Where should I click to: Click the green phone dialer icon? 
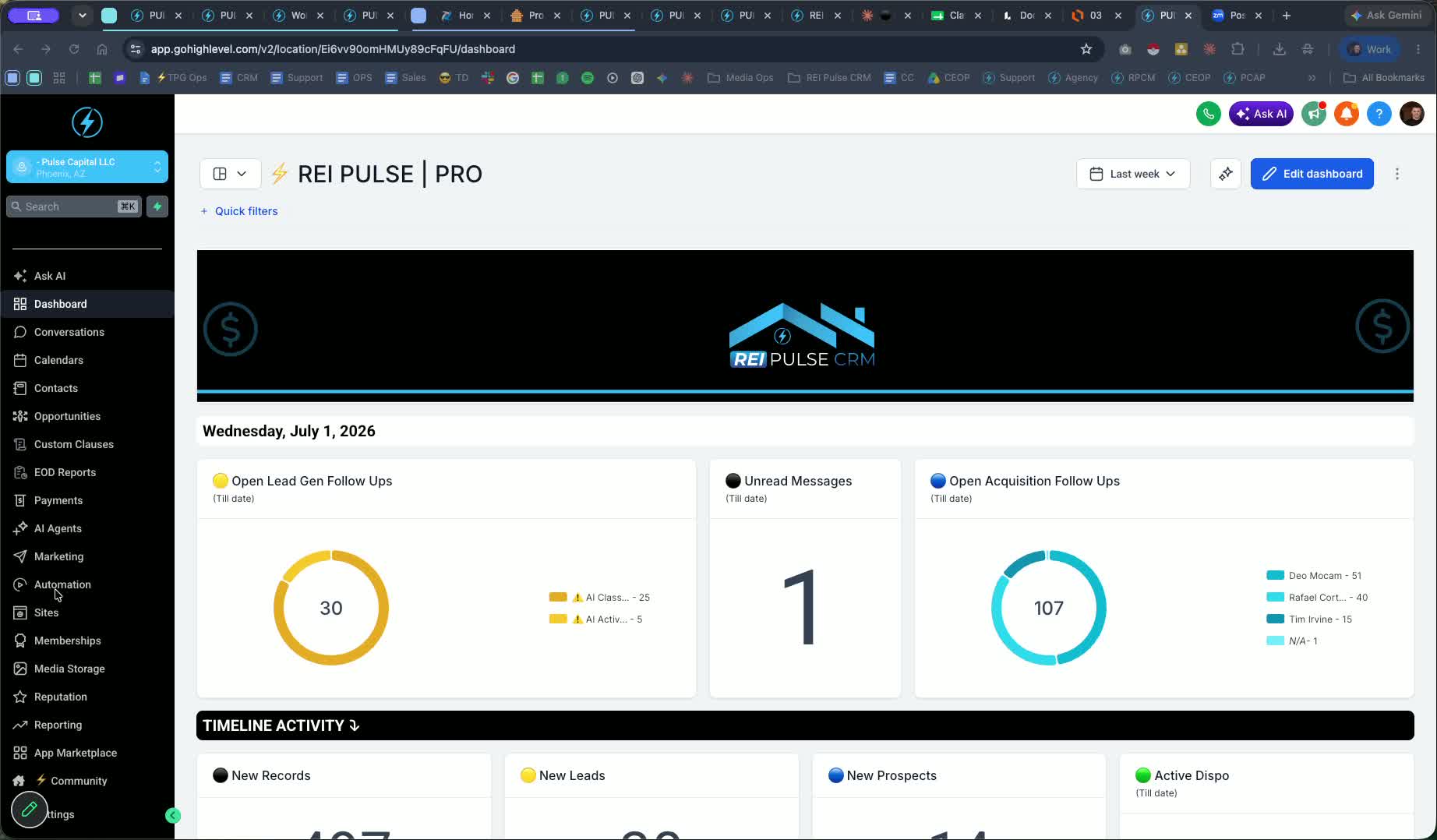(1208, 114)
